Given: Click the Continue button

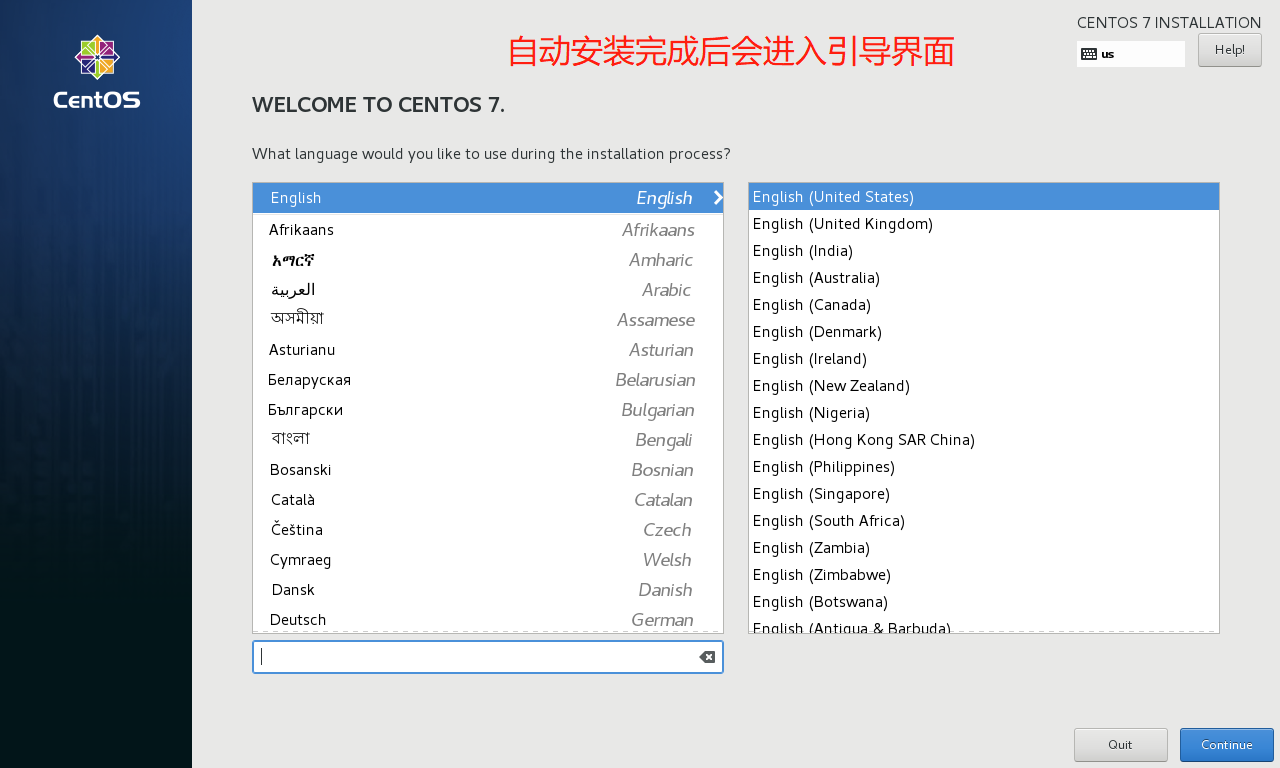Looking at the screenshot, I should 1227,745.
